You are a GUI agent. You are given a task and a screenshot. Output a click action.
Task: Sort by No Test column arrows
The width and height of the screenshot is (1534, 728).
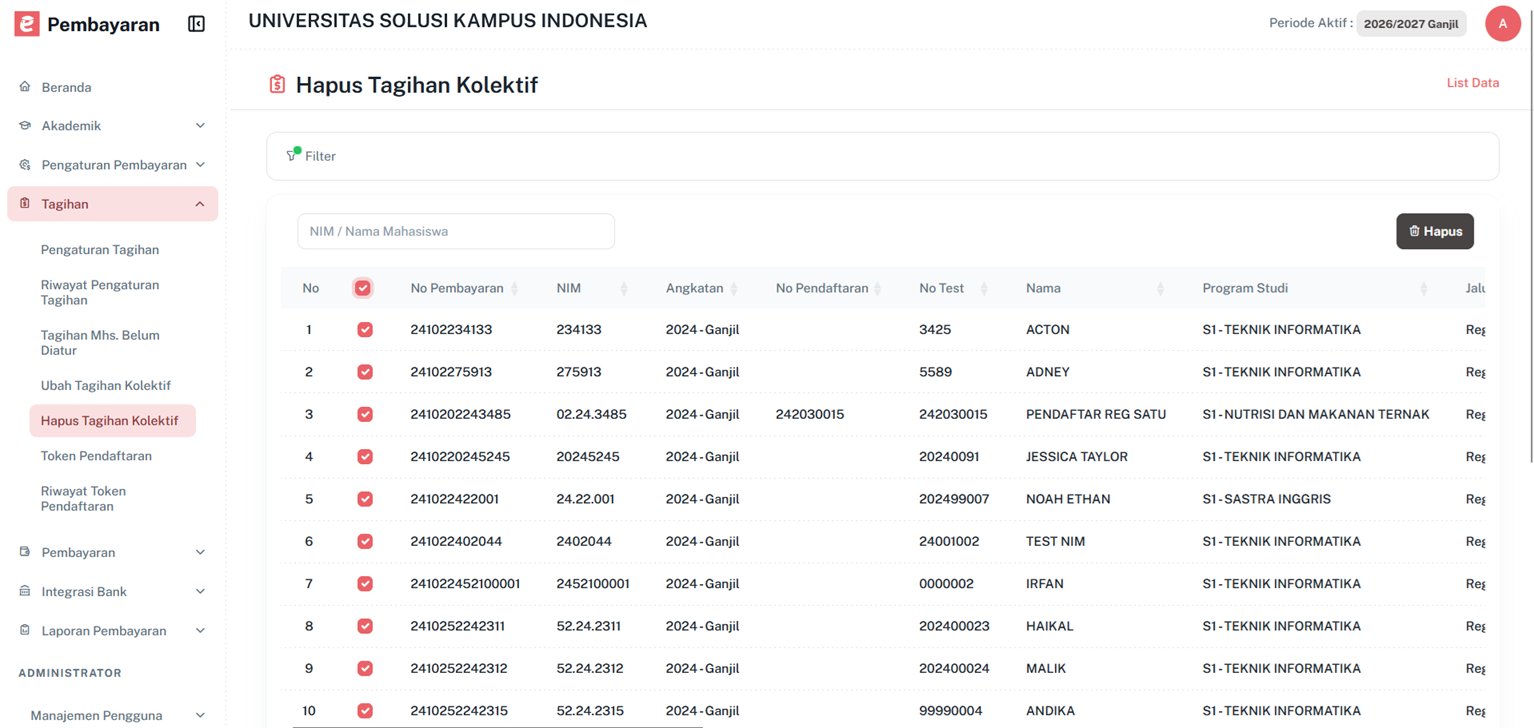click(984, 289)
